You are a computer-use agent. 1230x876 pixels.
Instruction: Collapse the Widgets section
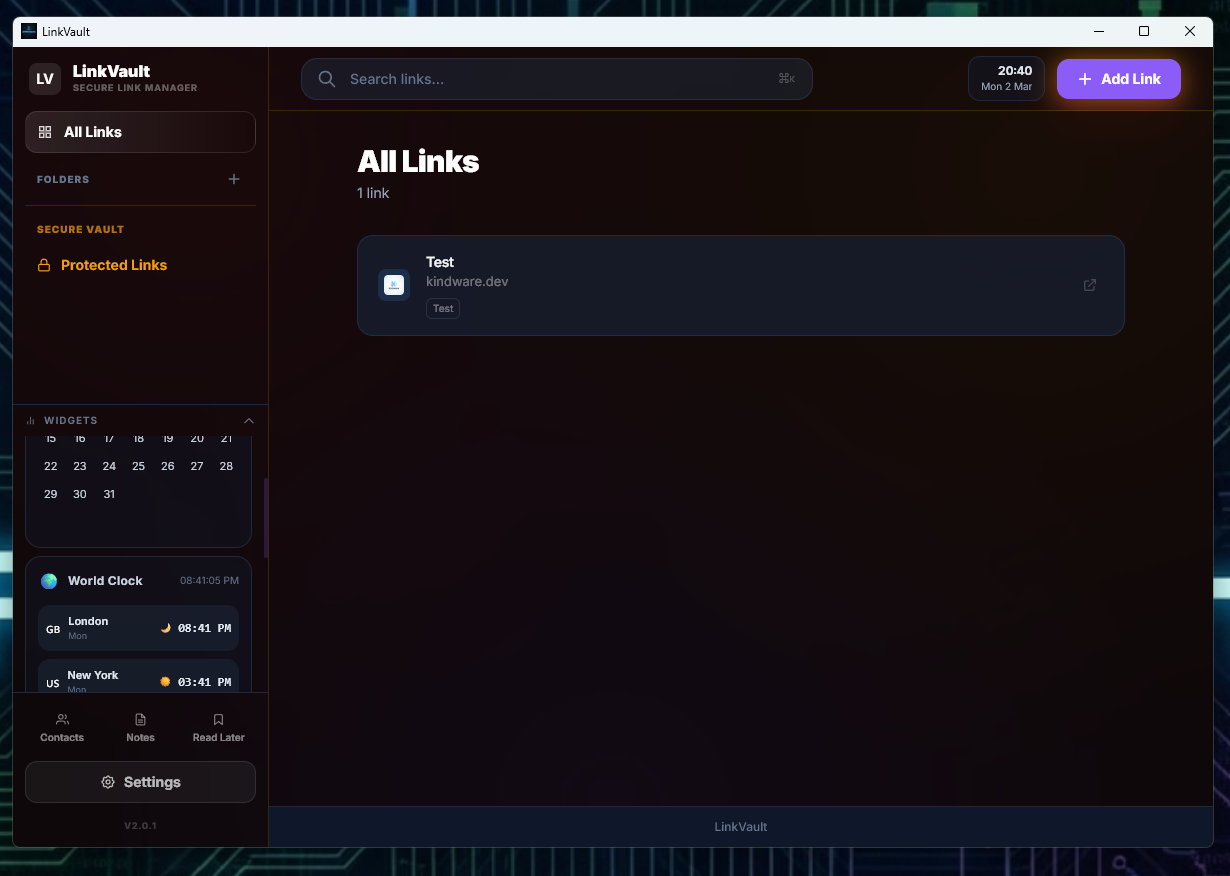coord(248,420)
